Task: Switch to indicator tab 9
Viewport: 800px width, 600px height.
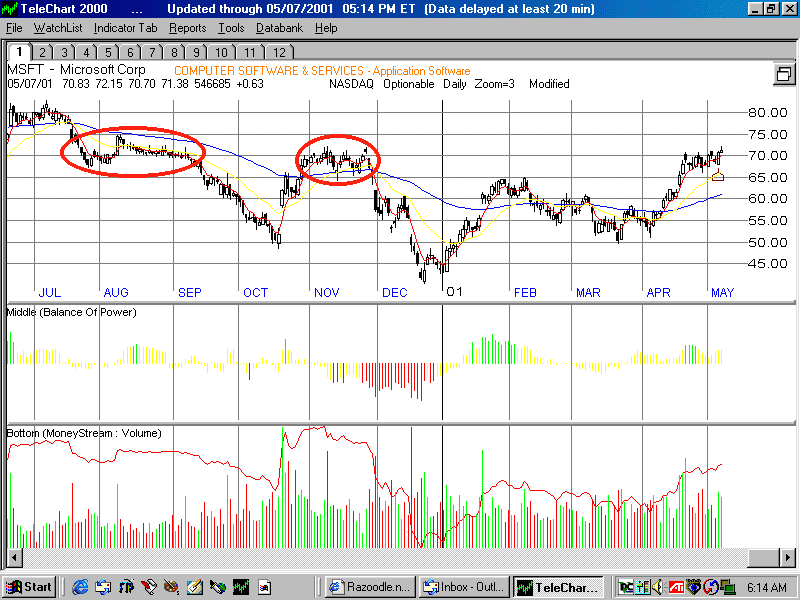Action: coord(196,53)
